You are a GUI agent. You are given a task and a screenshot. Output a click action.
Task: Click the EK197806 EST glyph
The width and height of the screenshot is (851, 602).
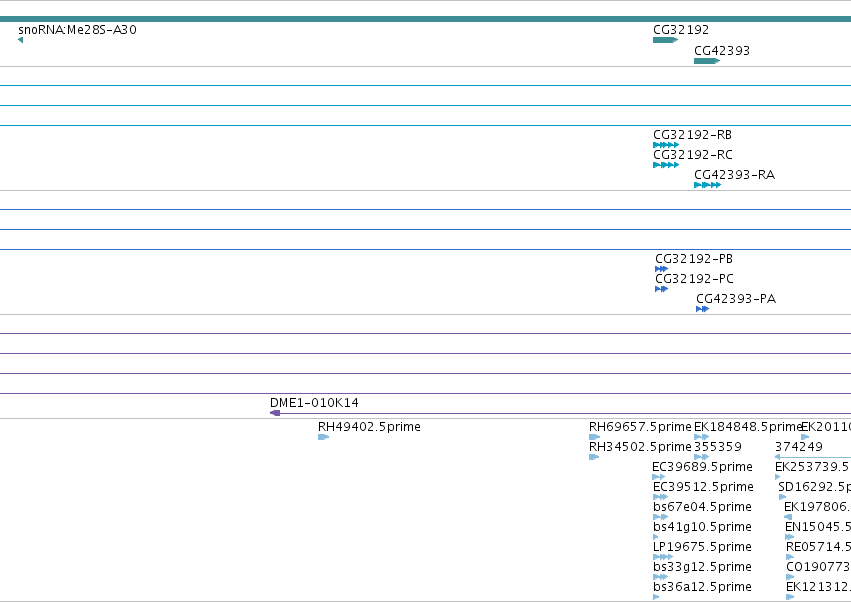point(788,517)
